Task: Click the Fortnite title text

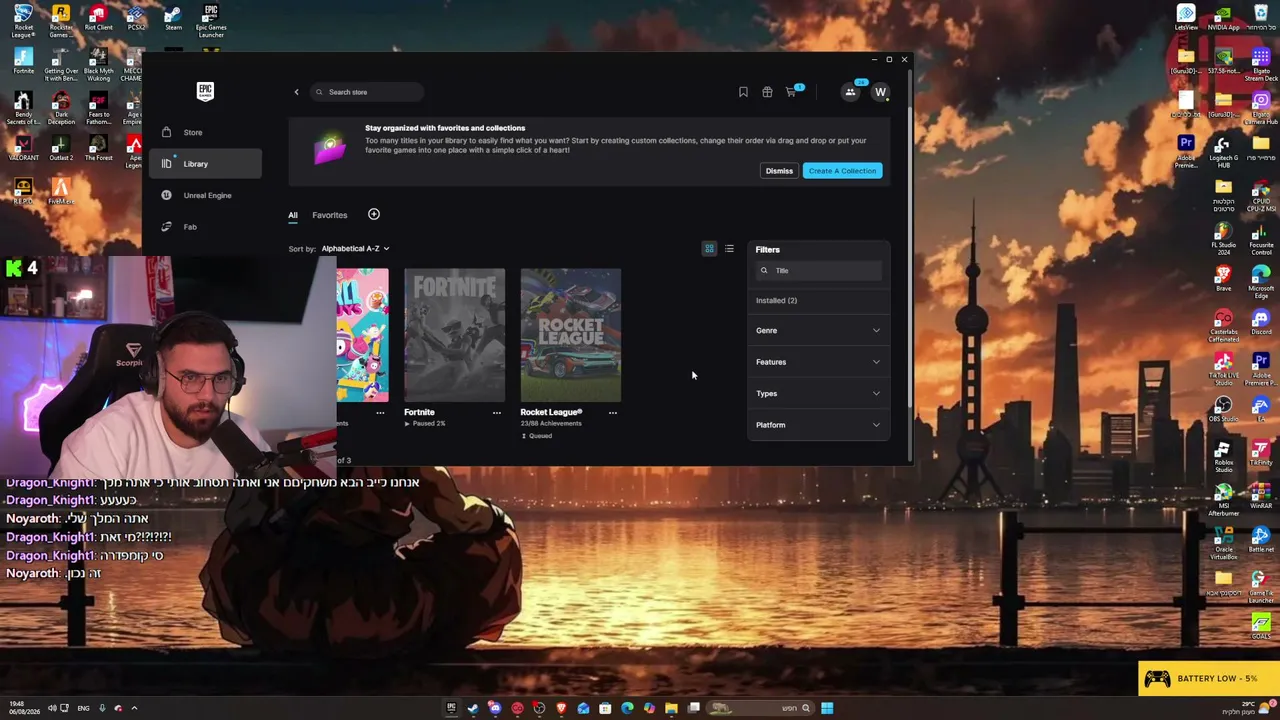Action: (x=419, y=412)
